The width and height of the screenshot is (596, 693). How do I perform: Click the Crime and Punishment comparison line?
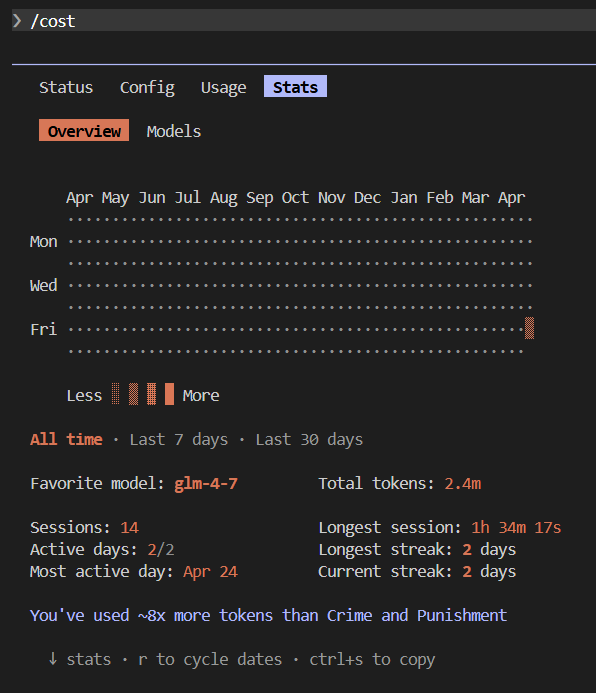(269, 615)
